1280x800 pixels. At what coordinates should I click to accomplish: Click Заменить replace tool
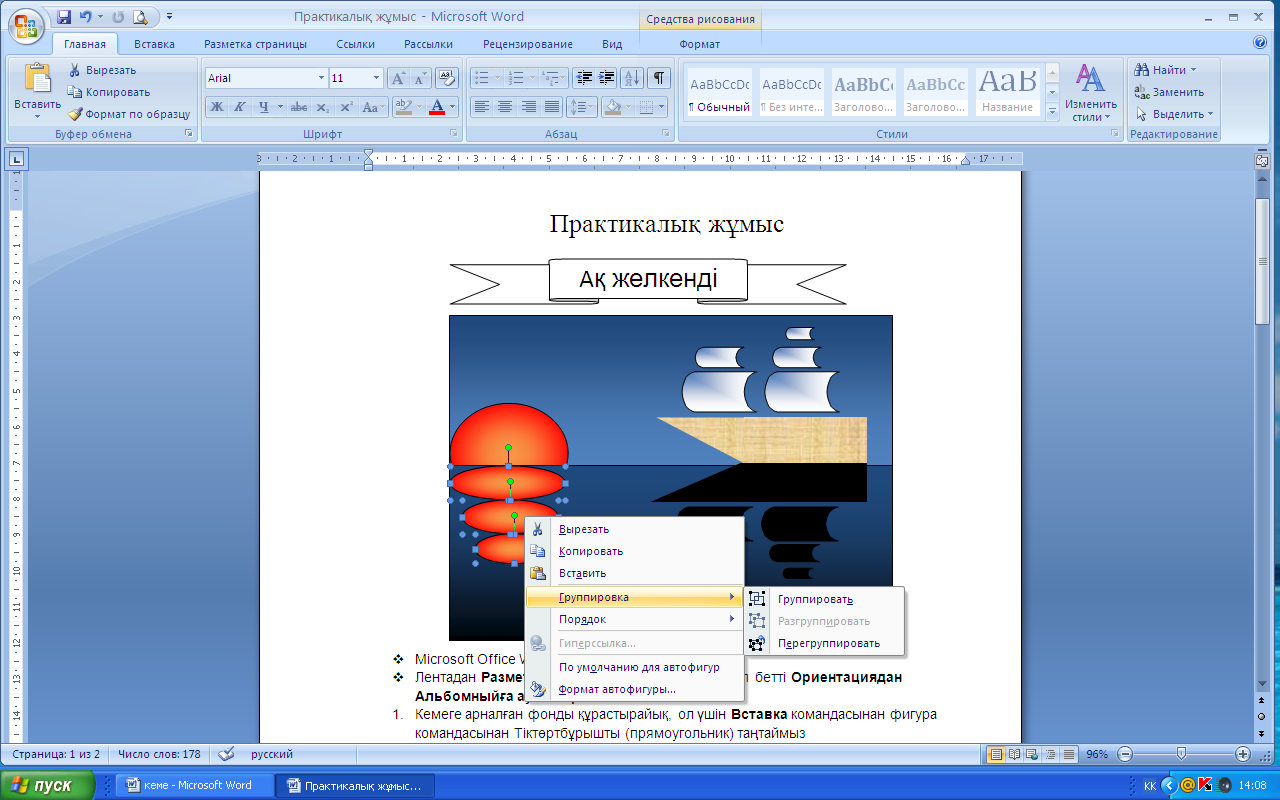(1169, 92)
